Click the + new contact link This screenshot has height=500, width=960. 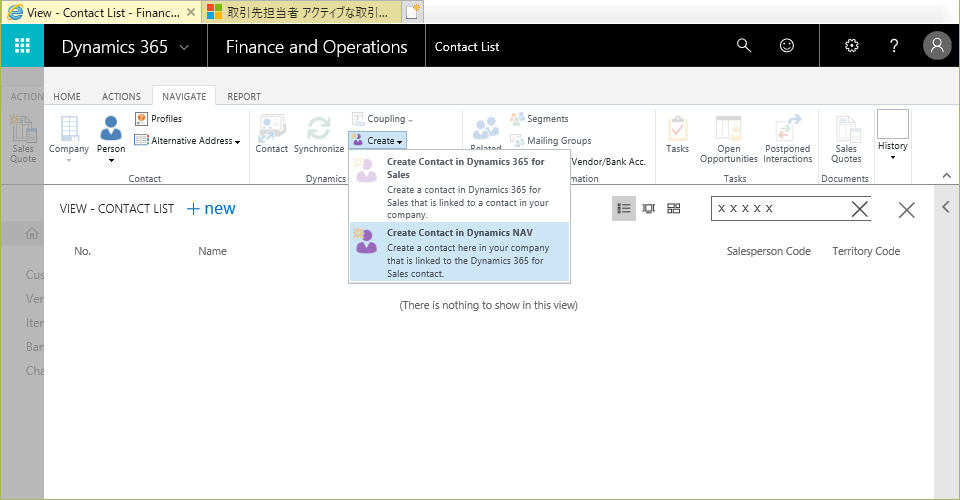click(211, 209)
